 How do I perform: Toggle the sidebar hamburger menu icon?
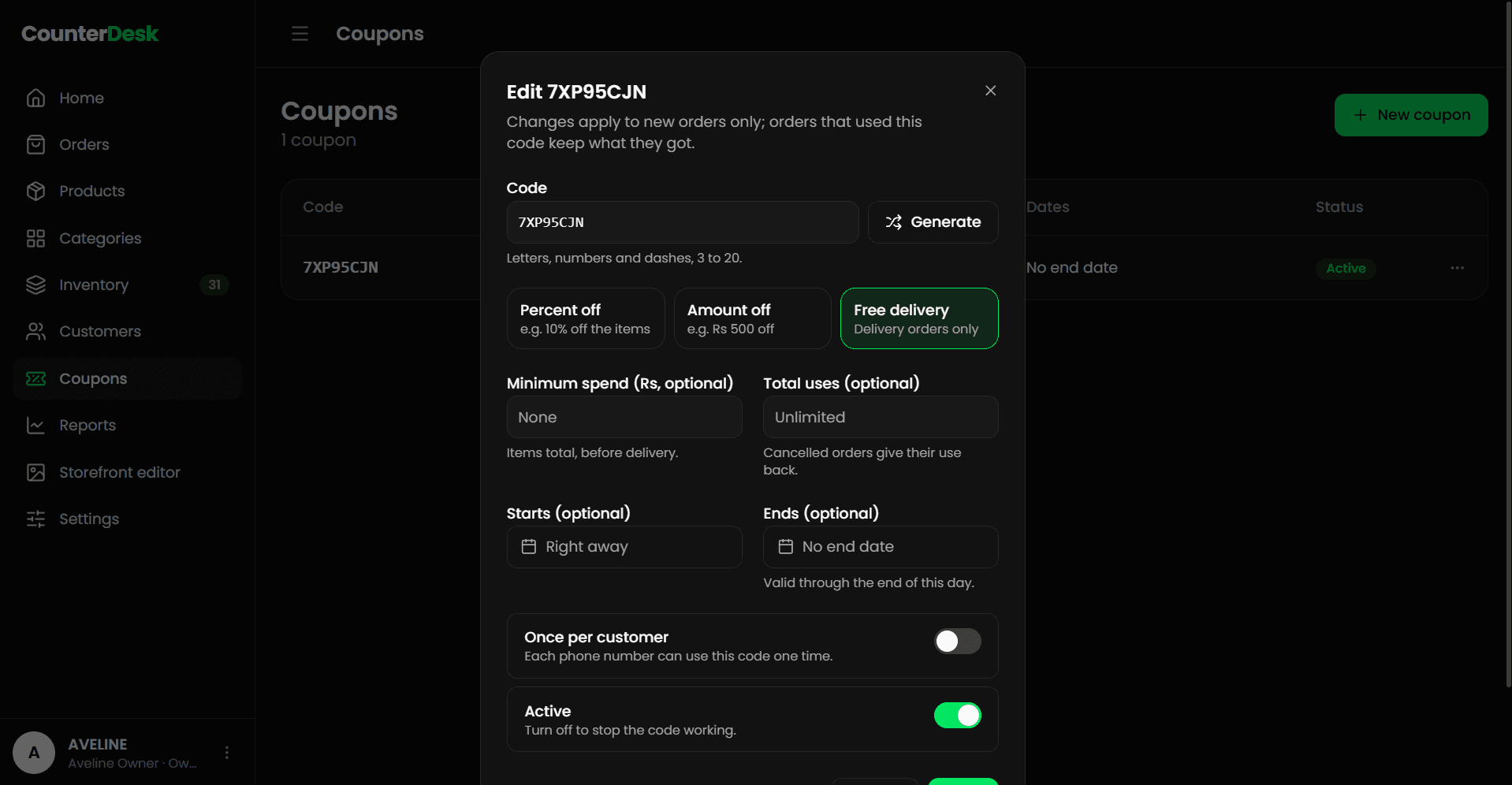click(300, 34)
